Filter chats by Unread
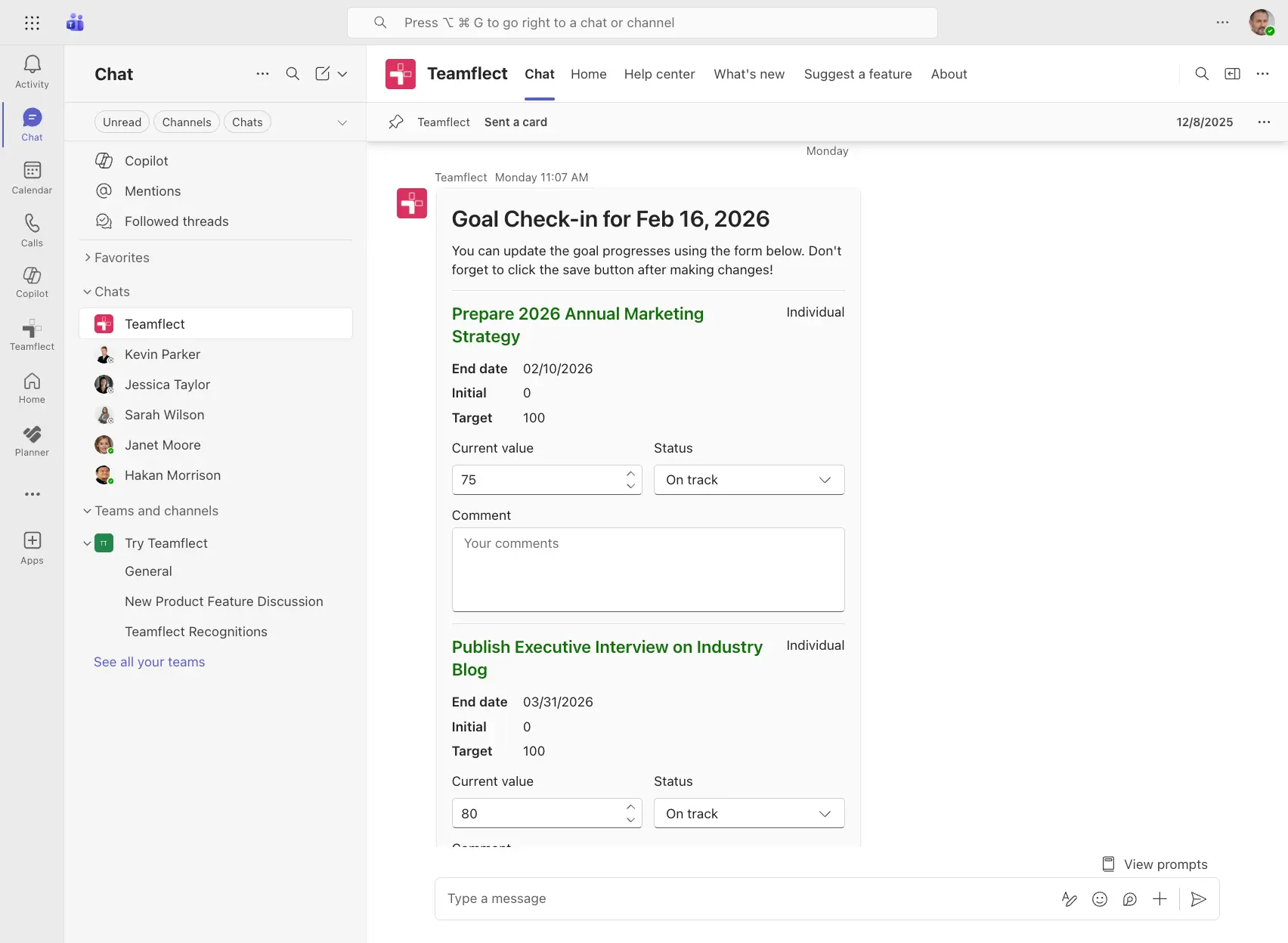The image size is (1288, 943). coord(122,122)
